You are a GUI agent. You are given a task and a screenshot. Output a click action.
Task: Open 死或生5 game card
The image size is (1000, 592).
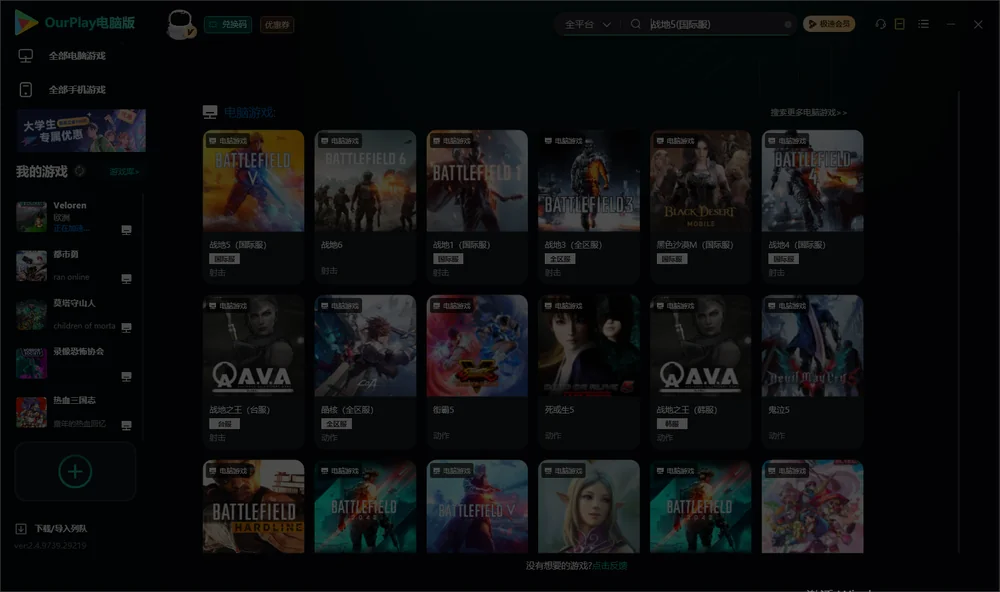point(589,371)
